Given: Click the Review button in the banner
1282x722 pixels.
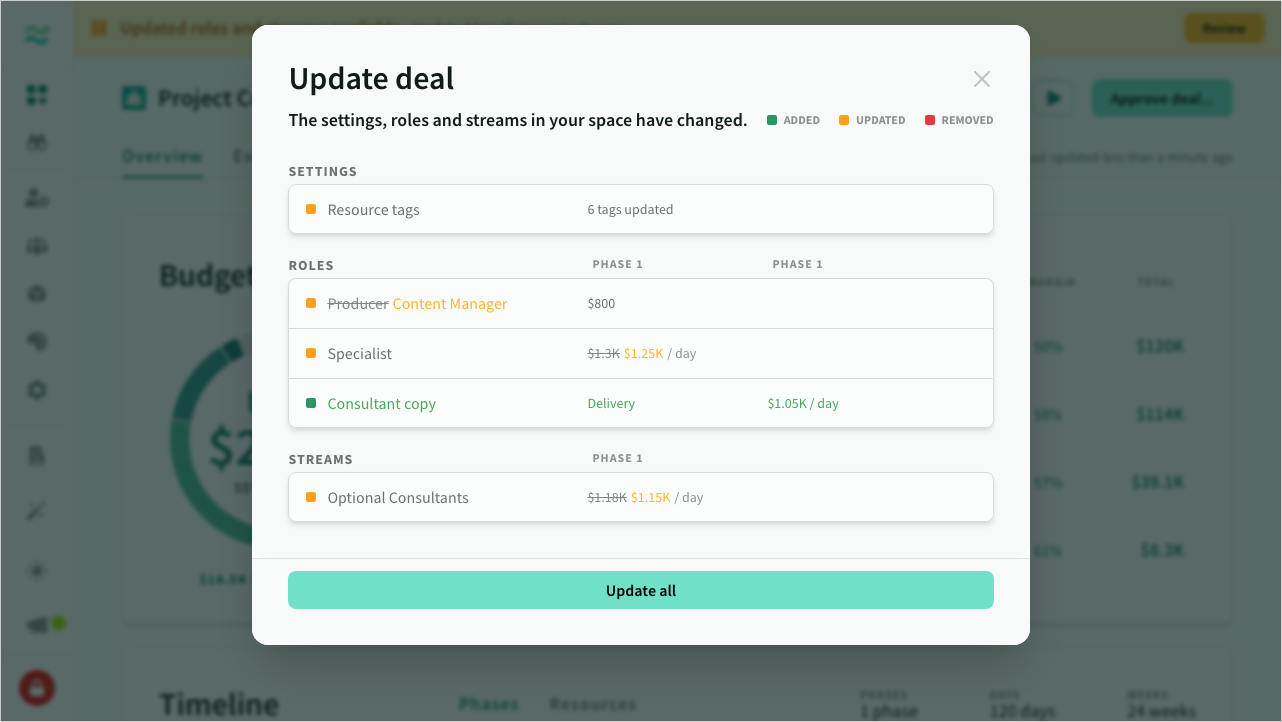Looking at the screenshot, I should point(1223,28).
